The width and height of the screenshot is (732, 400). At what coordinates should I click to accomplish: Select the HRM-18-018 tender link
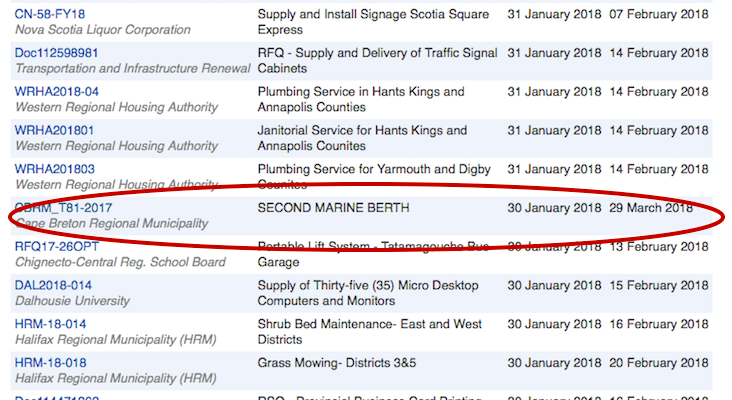(x=50, y=363)
